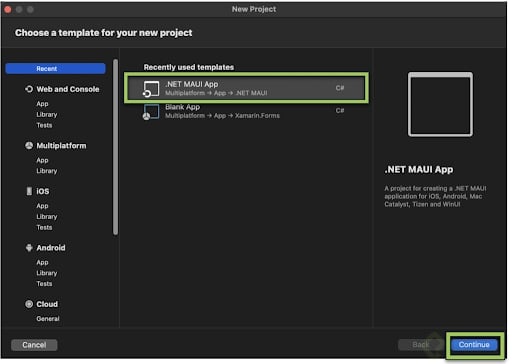Select Library under Web and Console
Screen dimensions: 512x364
click(47, 114)
